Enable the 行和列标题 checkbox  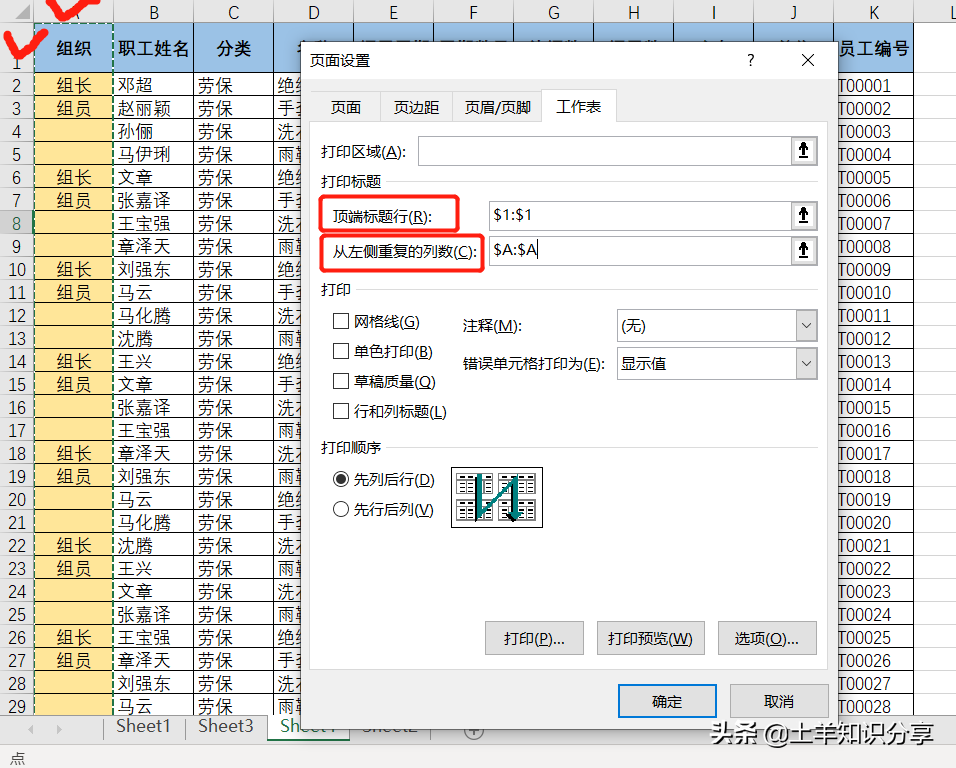341,411
